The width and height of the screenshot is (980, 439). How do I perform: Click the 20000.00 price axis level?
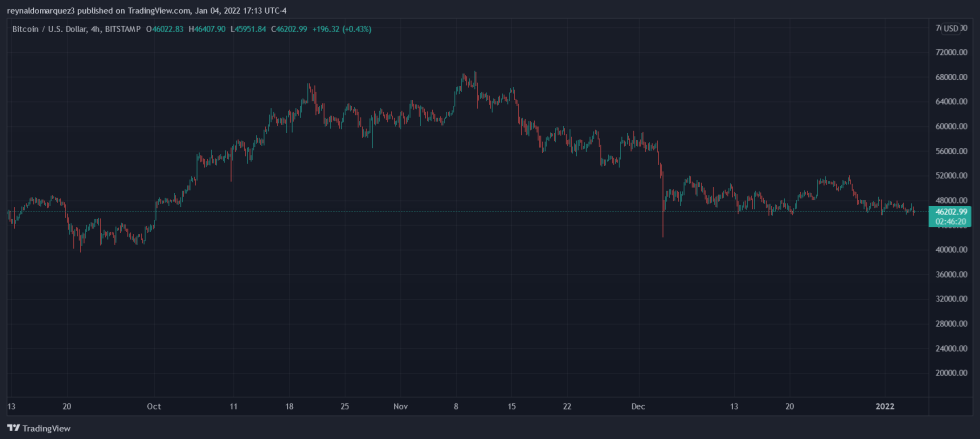coord(951,373)
